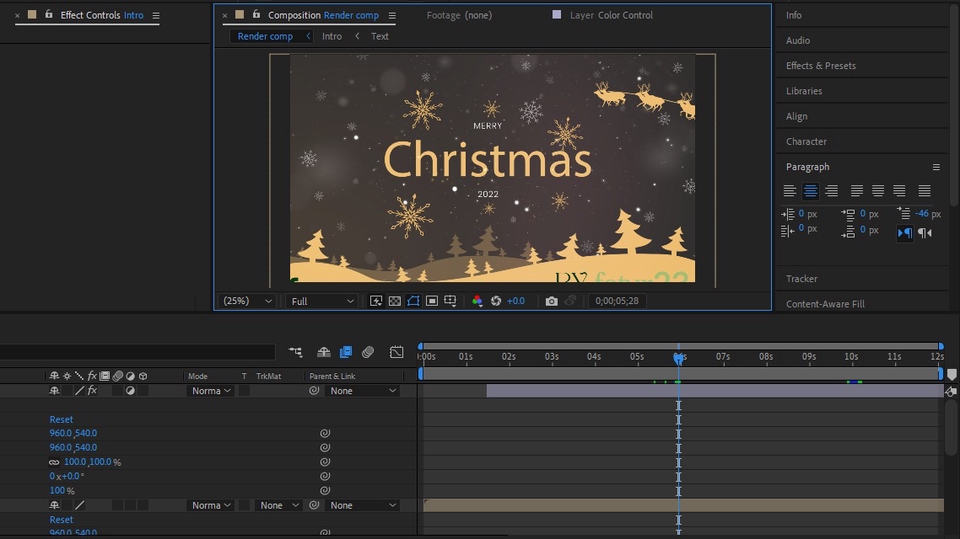Open the Tracker panel
The height and width of the screenshot is (539, 960).
801,279
